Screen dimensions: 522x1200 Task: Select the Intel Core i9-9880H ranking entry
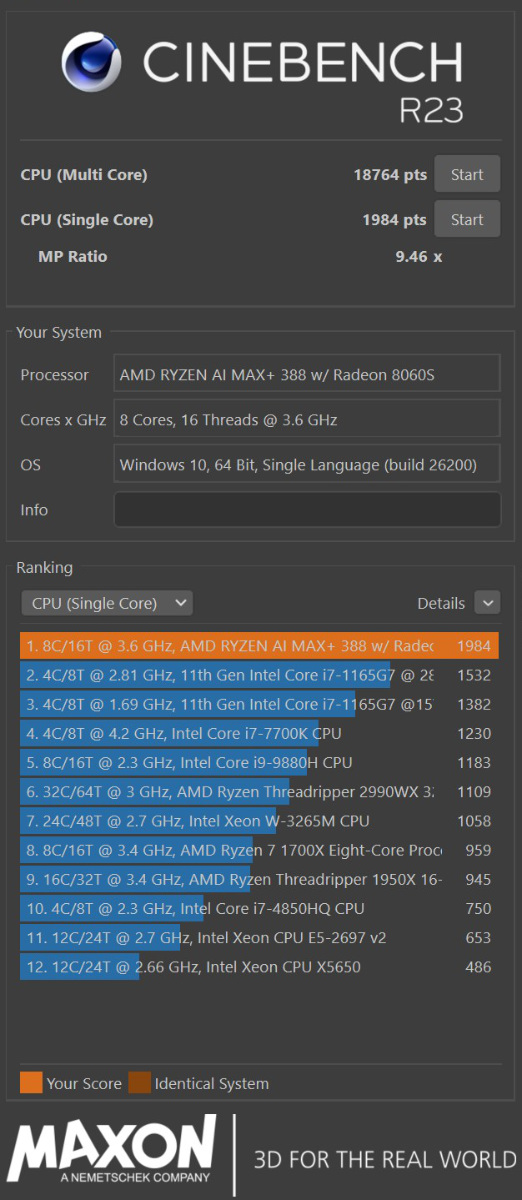pos(259,762)
